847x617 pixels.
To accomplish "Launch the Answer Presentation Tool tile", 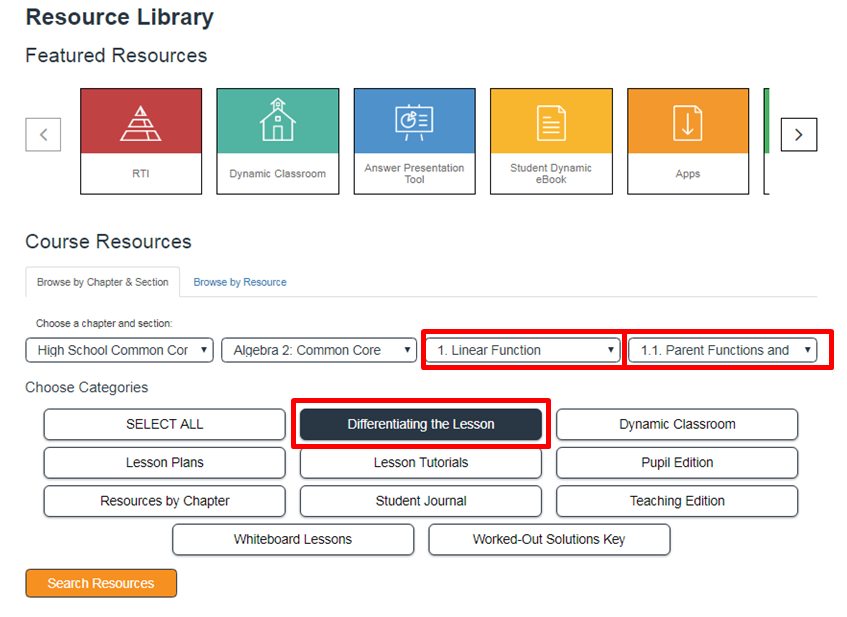I will pos(414,141).
